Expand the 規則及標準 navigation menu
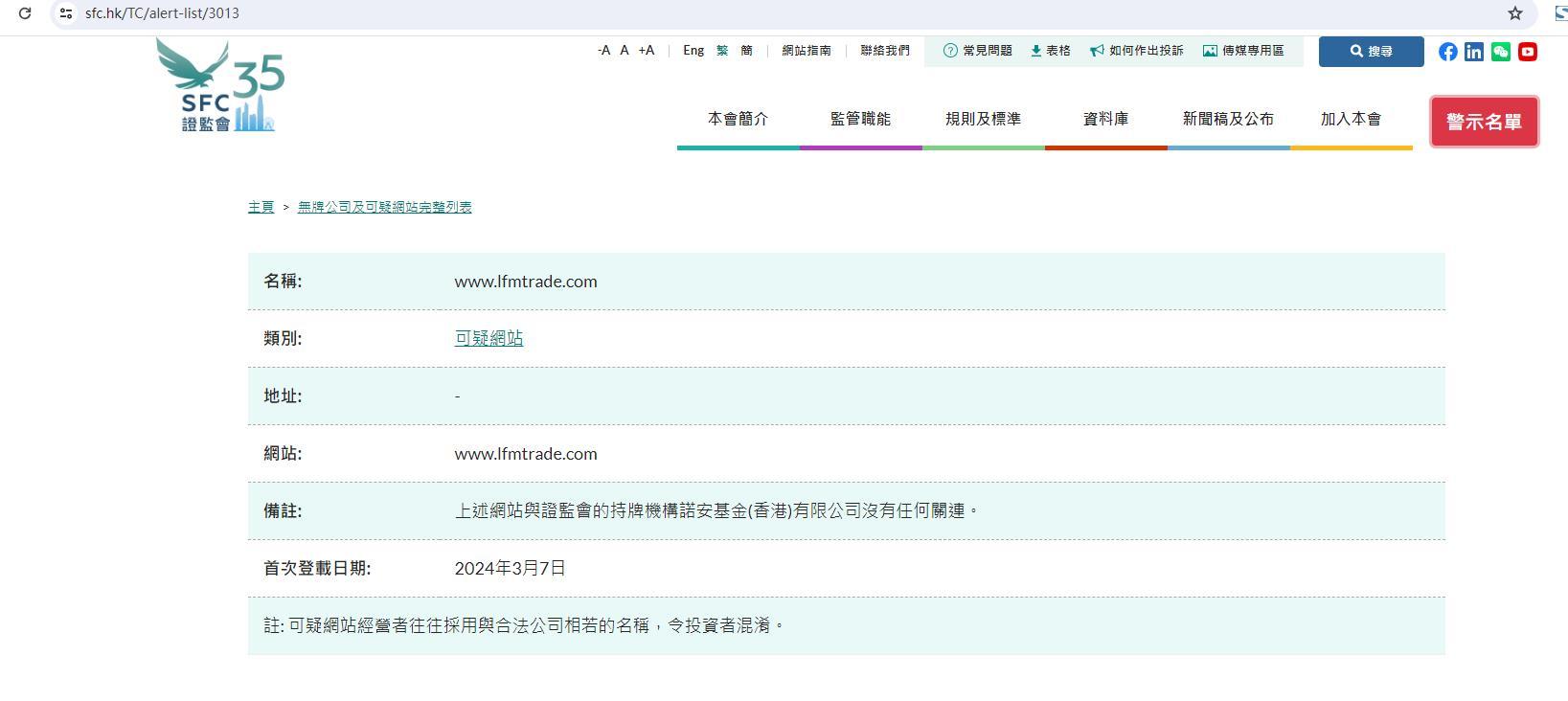 (983, 120)
